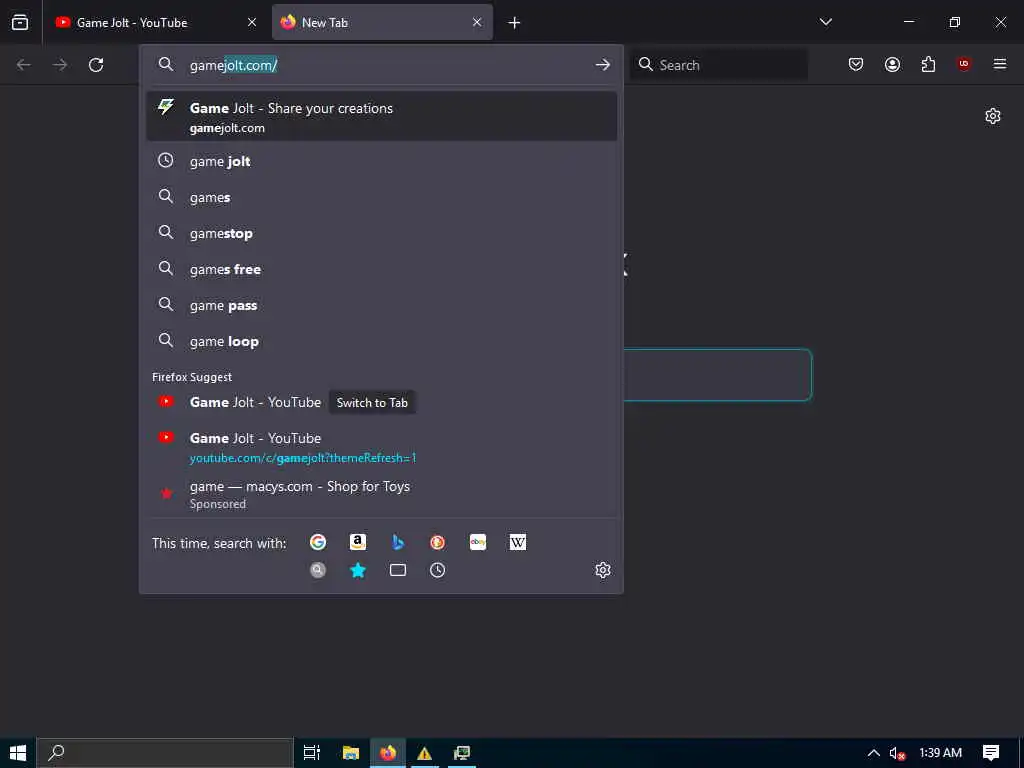Search history using clock icon
Viewport: 1024px width, 768px height.
click(438, 570)
